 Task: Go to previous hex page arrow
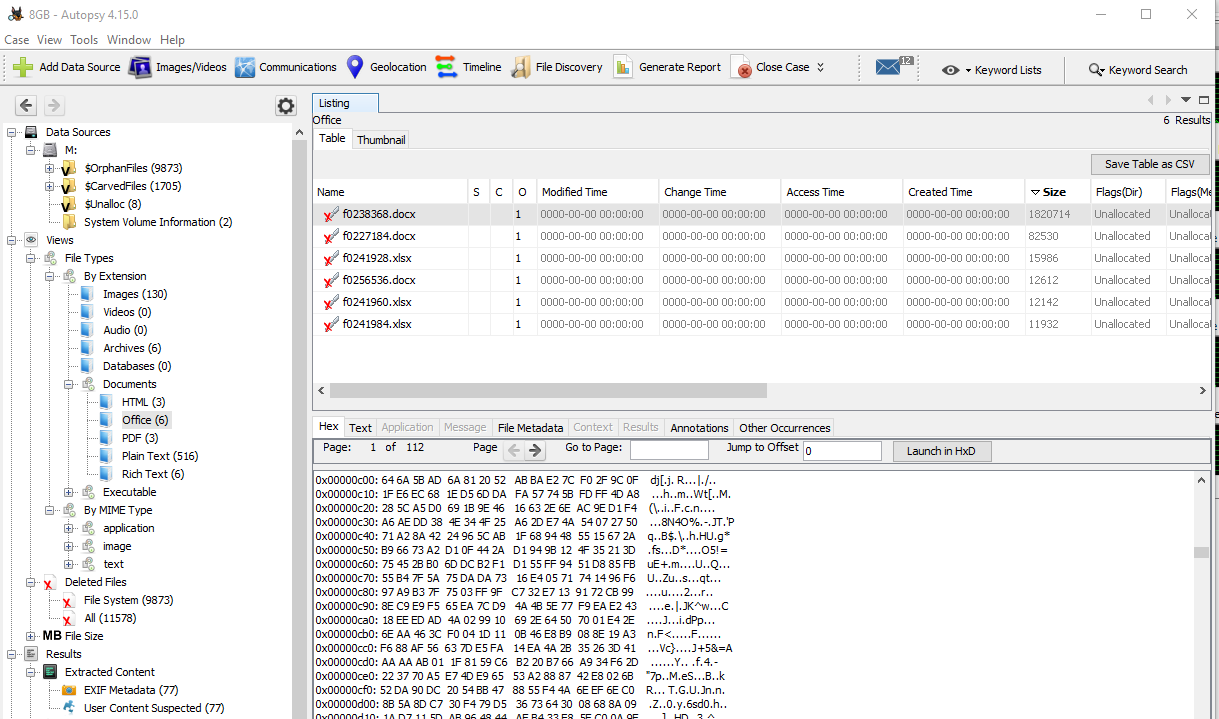[515, 450]
